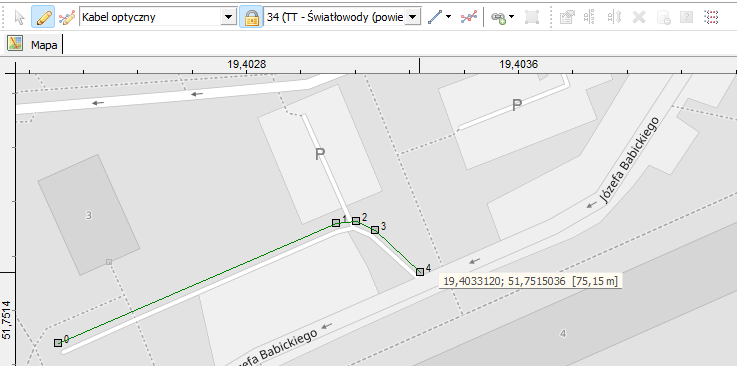Click the map layers icon beside Mapa
737x366 pixels.
coord(15,44)
